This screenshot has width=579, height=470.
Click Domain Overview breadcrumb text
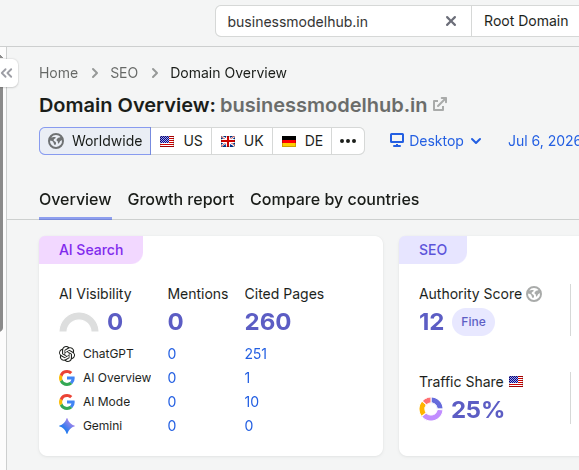coord(228,73)
